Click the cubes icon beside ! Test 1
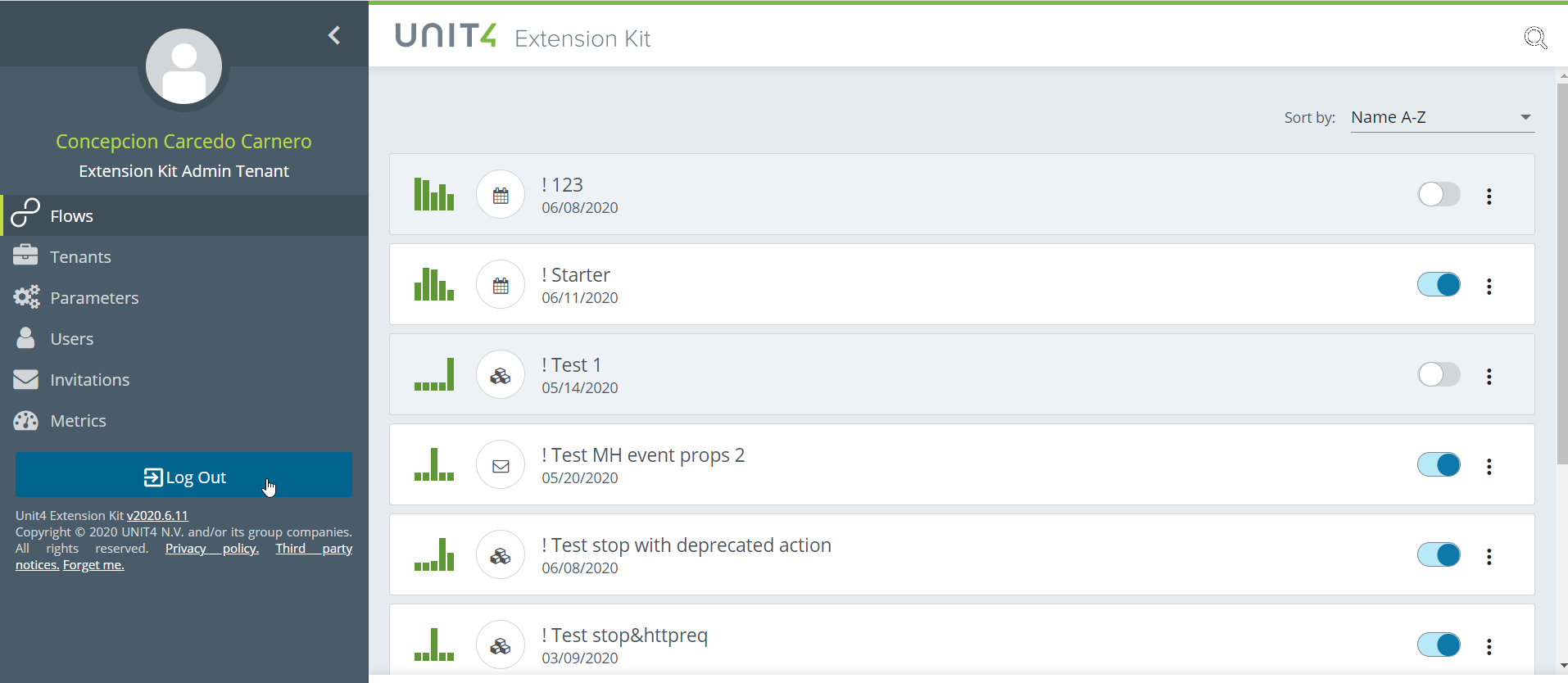 501,375
